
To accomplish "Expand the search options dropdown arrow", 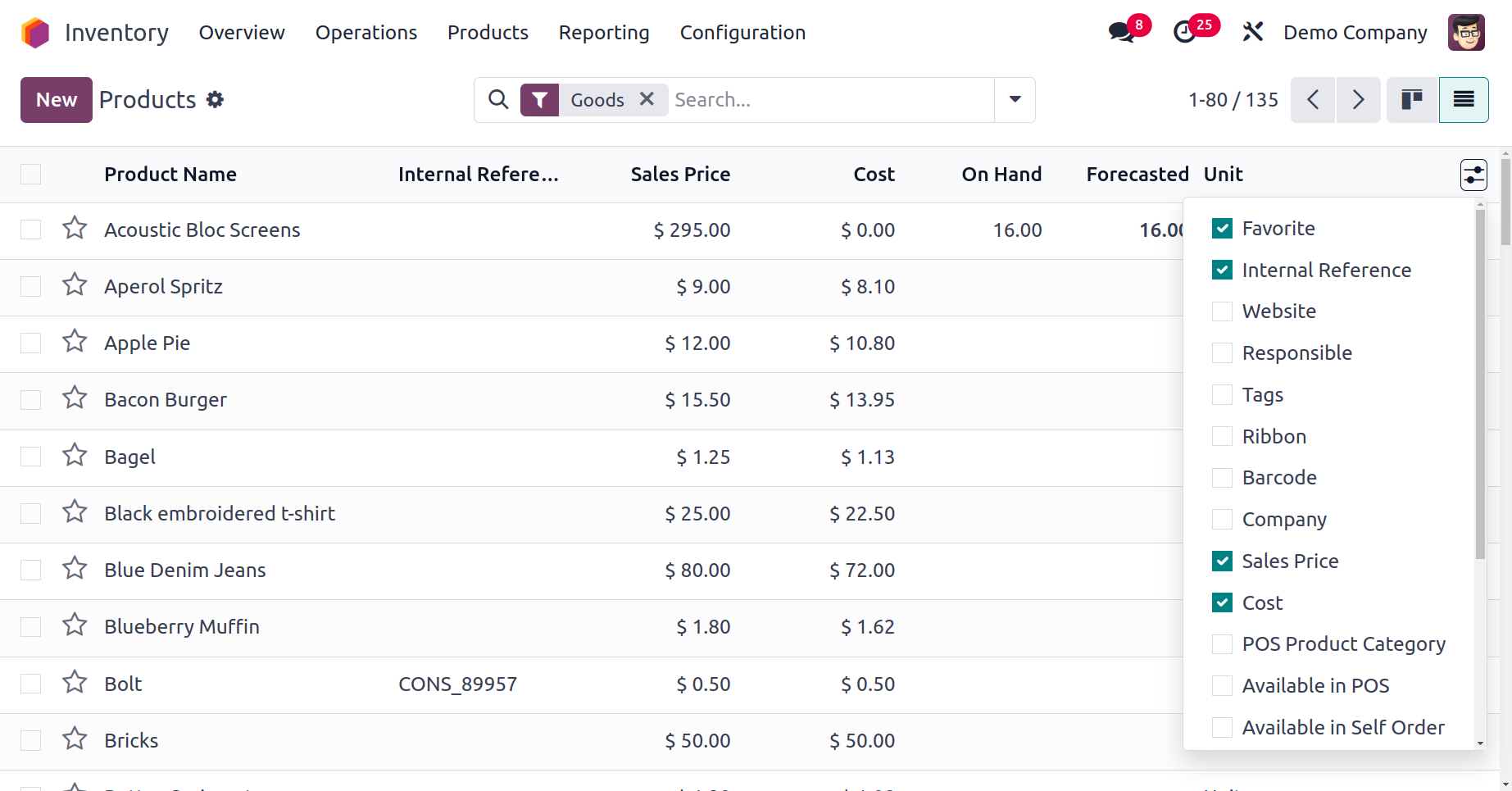I will (1015, 100).
